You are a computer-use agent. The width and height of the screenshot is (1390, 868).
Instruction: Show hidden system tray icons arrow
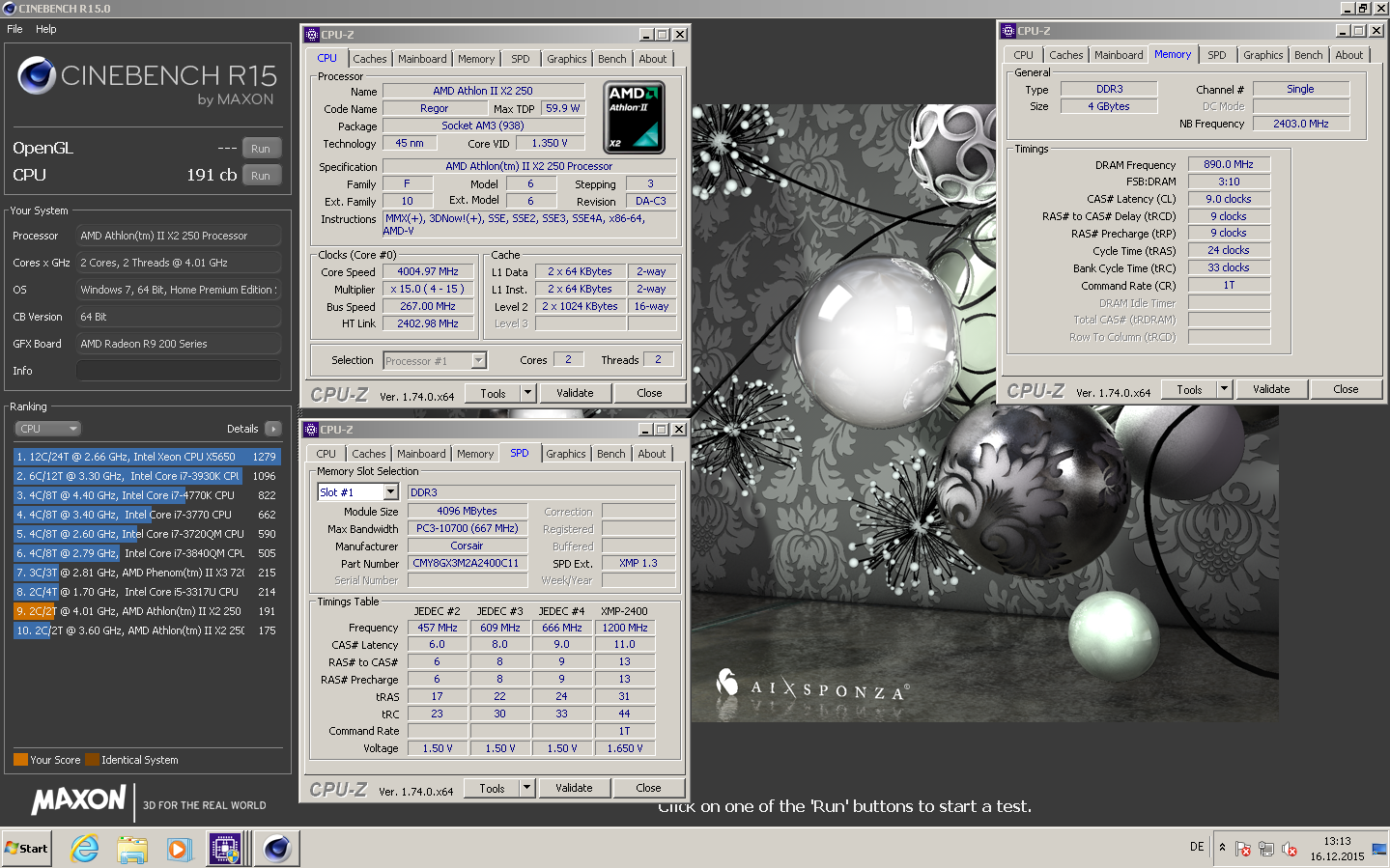1222,848
